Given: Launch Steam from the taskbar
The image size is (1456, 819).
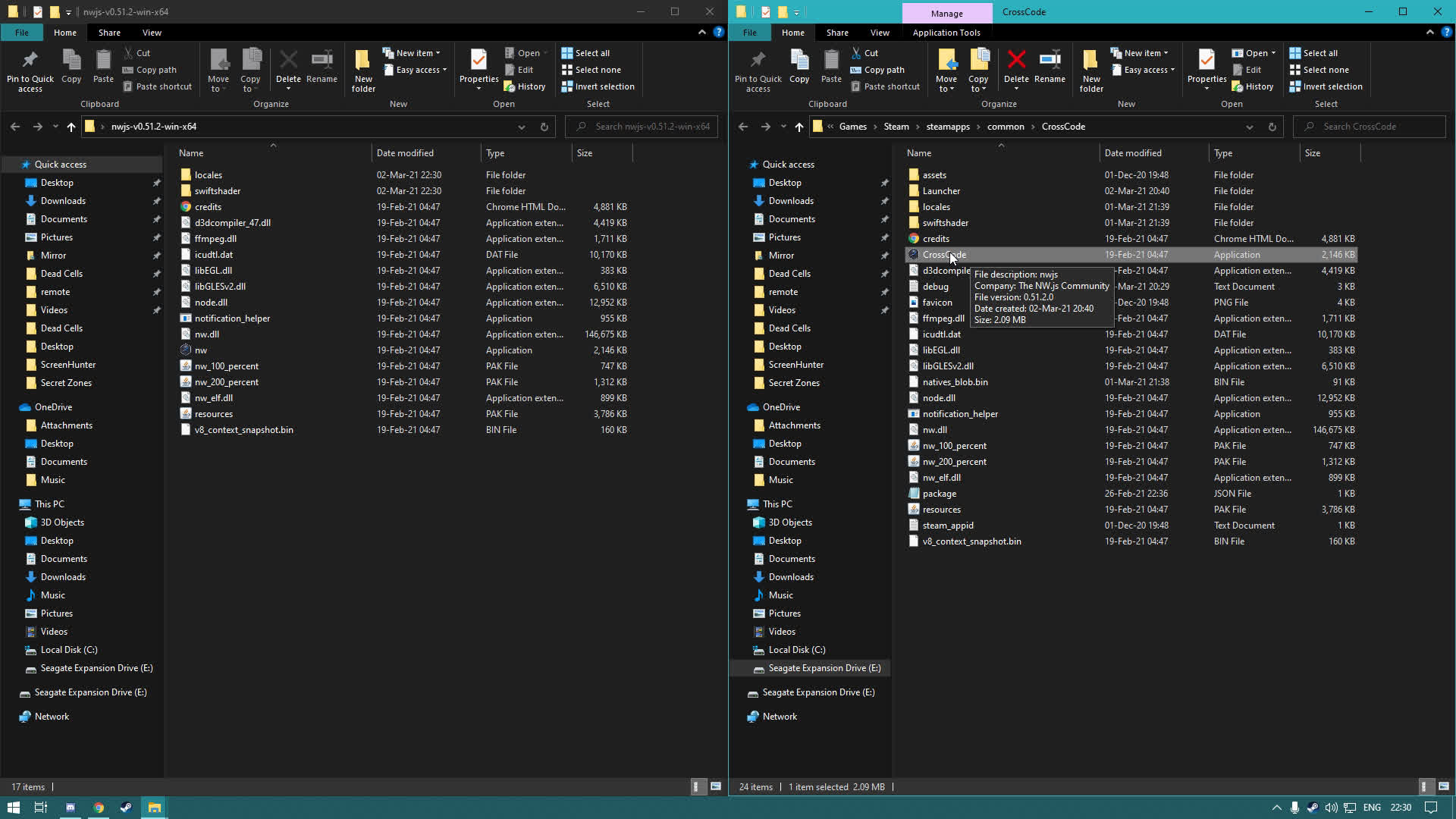Looking at the screenshot, I should pos(126,807).
